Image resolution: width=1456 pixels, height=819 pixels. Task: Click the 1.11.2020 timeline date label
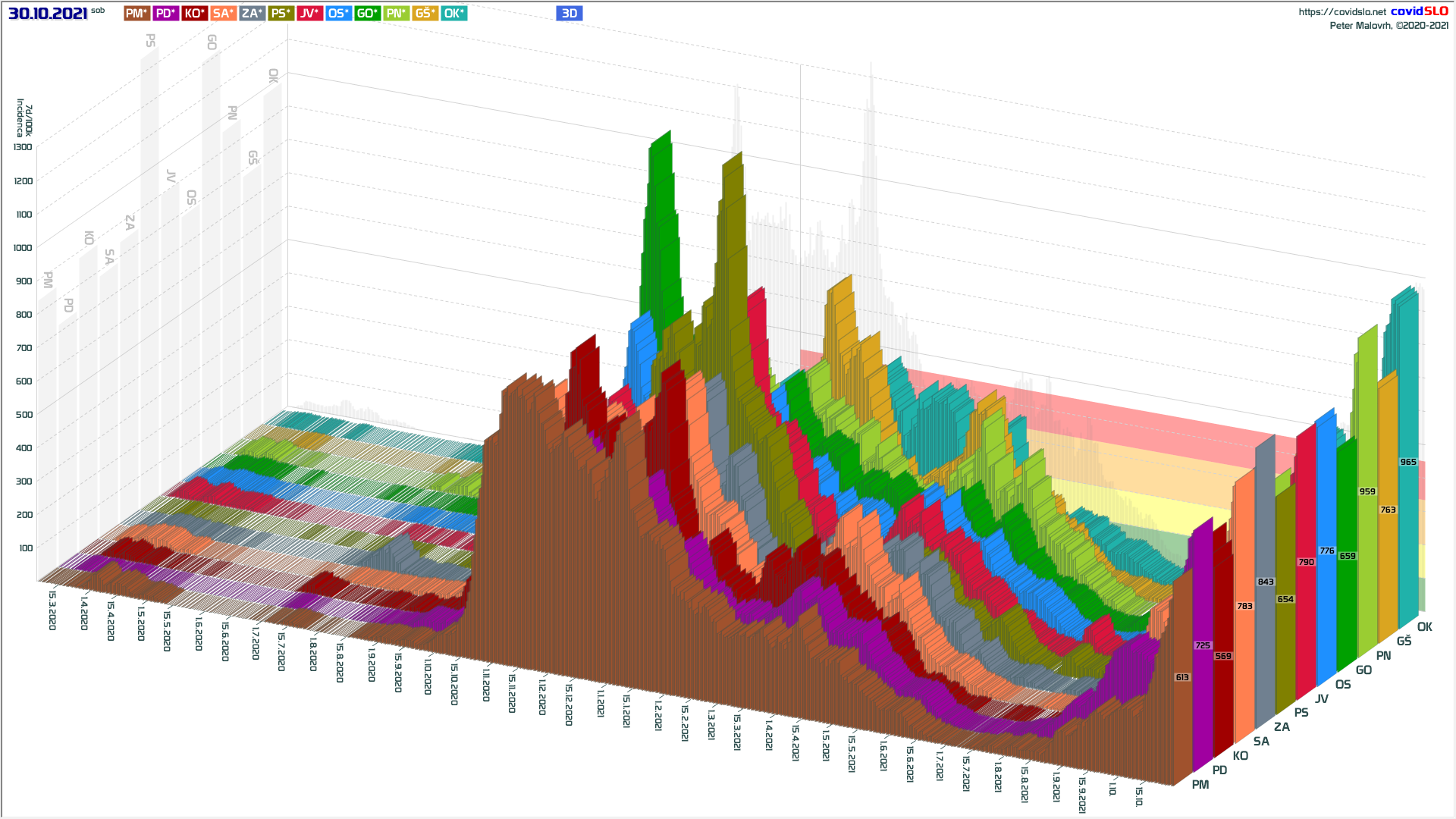pyautogui.click(x=485, y=684)
